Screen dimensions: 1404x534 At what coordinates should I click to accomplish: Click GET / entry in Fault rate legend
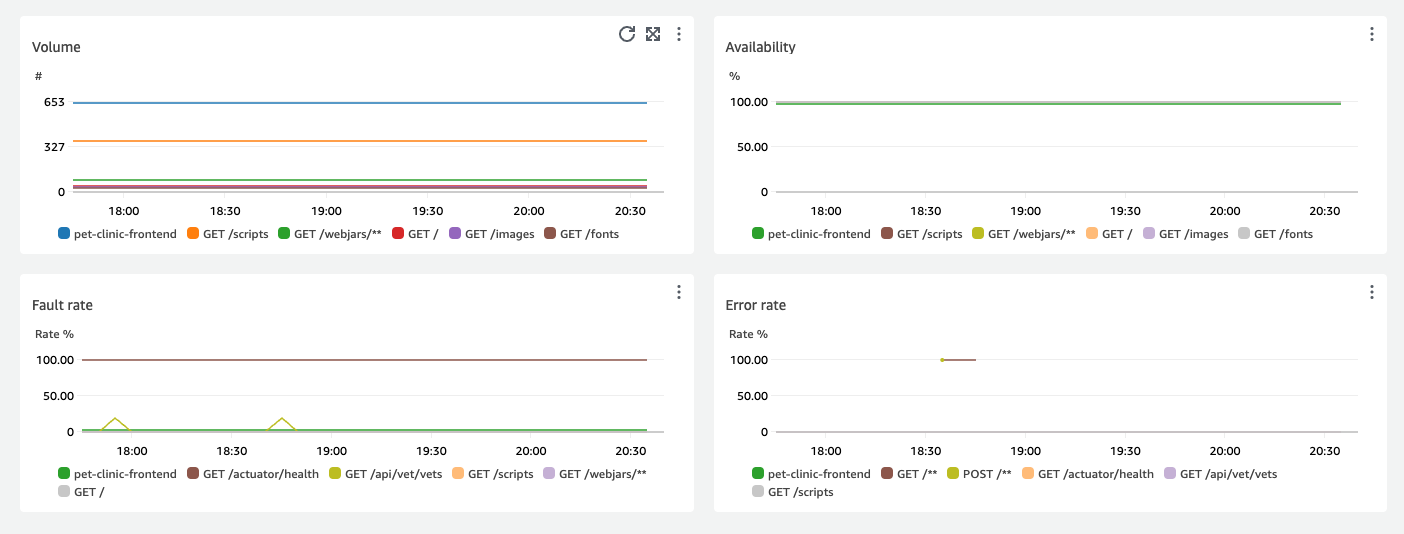(x=90, y=492)
